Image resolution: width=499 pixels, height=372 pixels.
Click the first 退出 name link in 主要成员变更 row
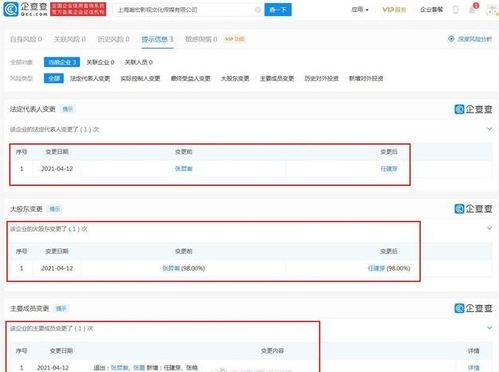[119, 368]
